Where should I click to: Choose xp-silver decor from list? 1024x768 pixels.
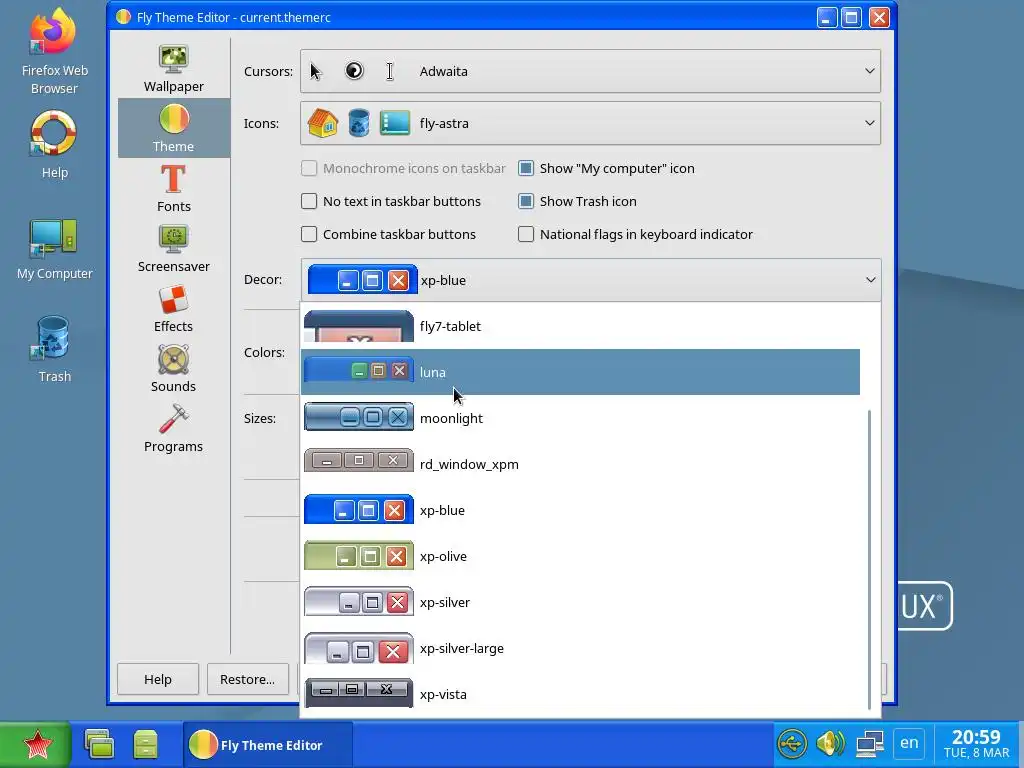pos(580,602)
